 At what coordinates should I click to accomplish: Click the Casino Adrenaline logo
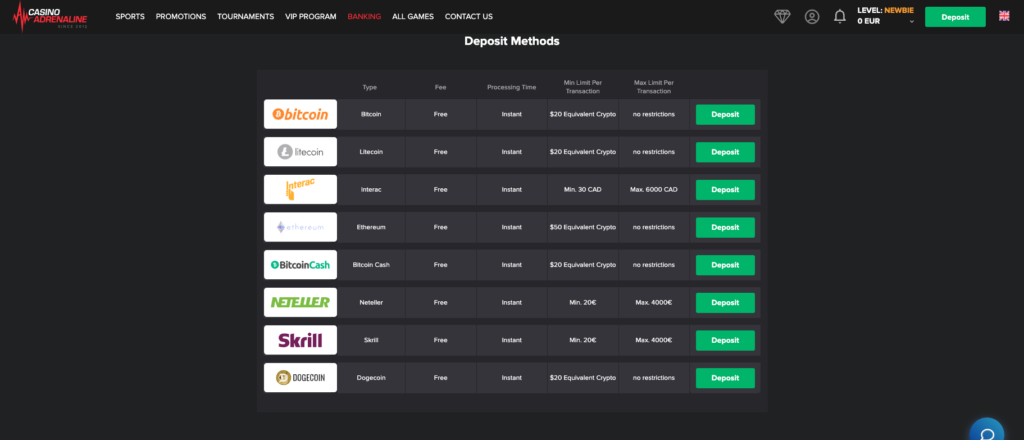click(50, 17)
